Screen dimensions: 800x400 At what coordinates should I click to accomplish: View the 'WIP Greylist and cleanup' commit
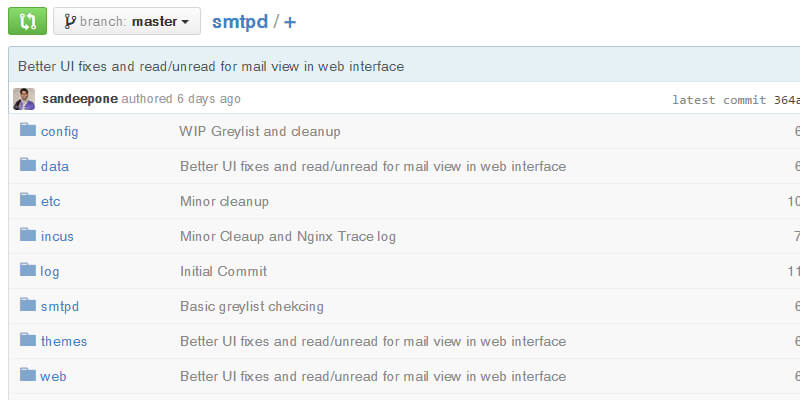(260, 131)
